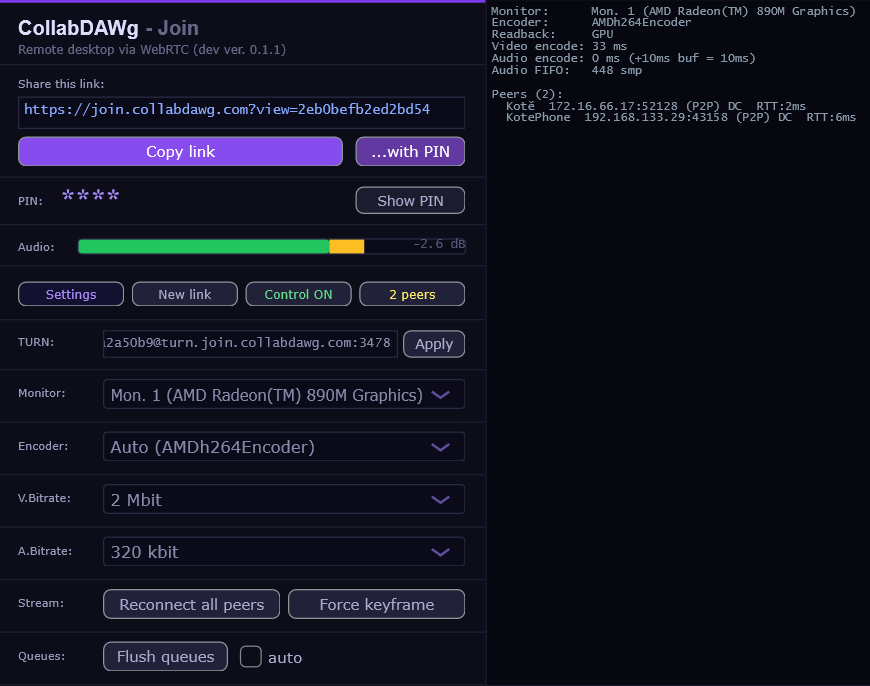Click Audio encode 0 ms stat line
The image size is (870, 686).
point(623,58)
